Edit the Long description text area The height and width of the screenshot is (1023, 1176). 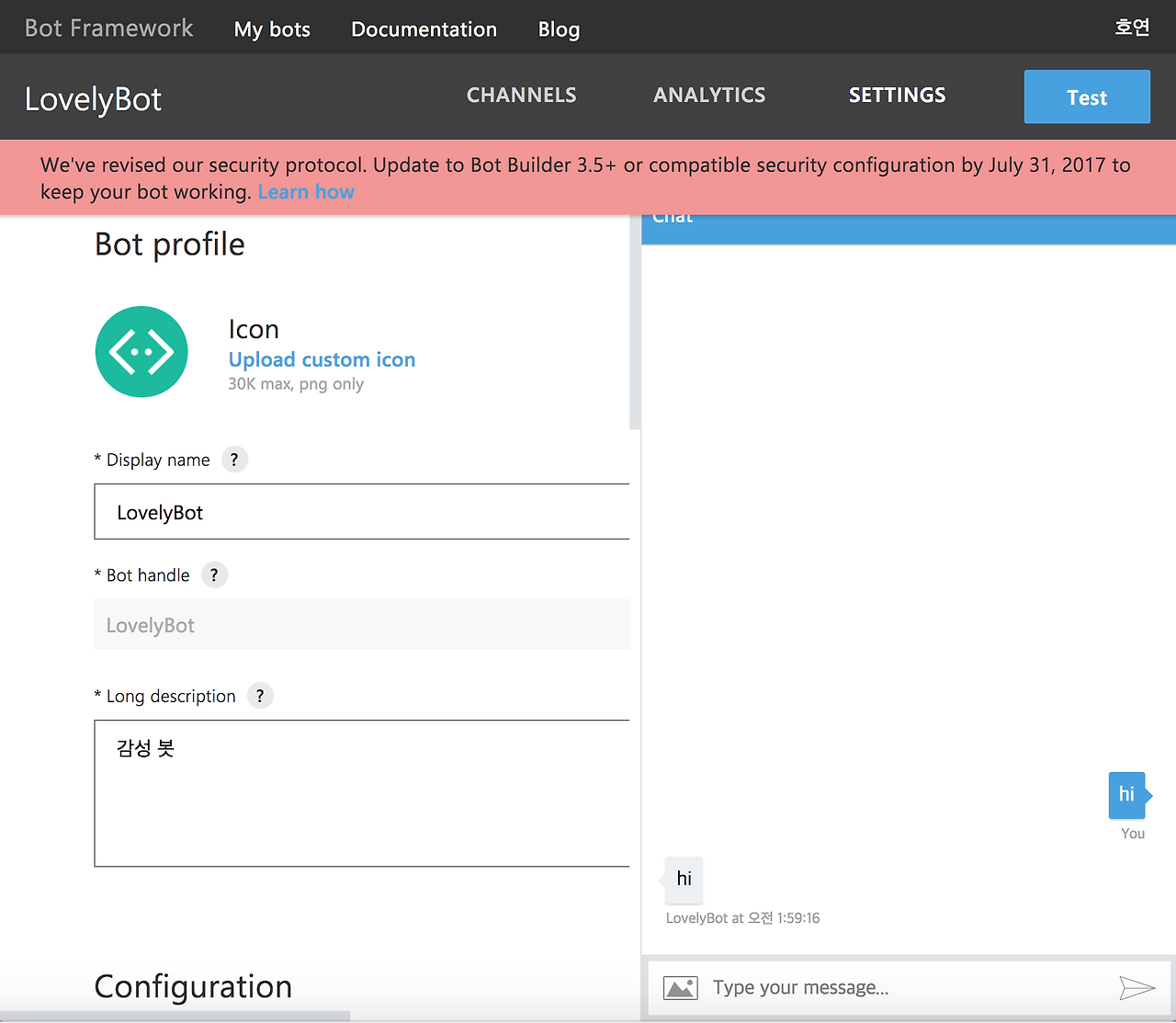(362, 793)
